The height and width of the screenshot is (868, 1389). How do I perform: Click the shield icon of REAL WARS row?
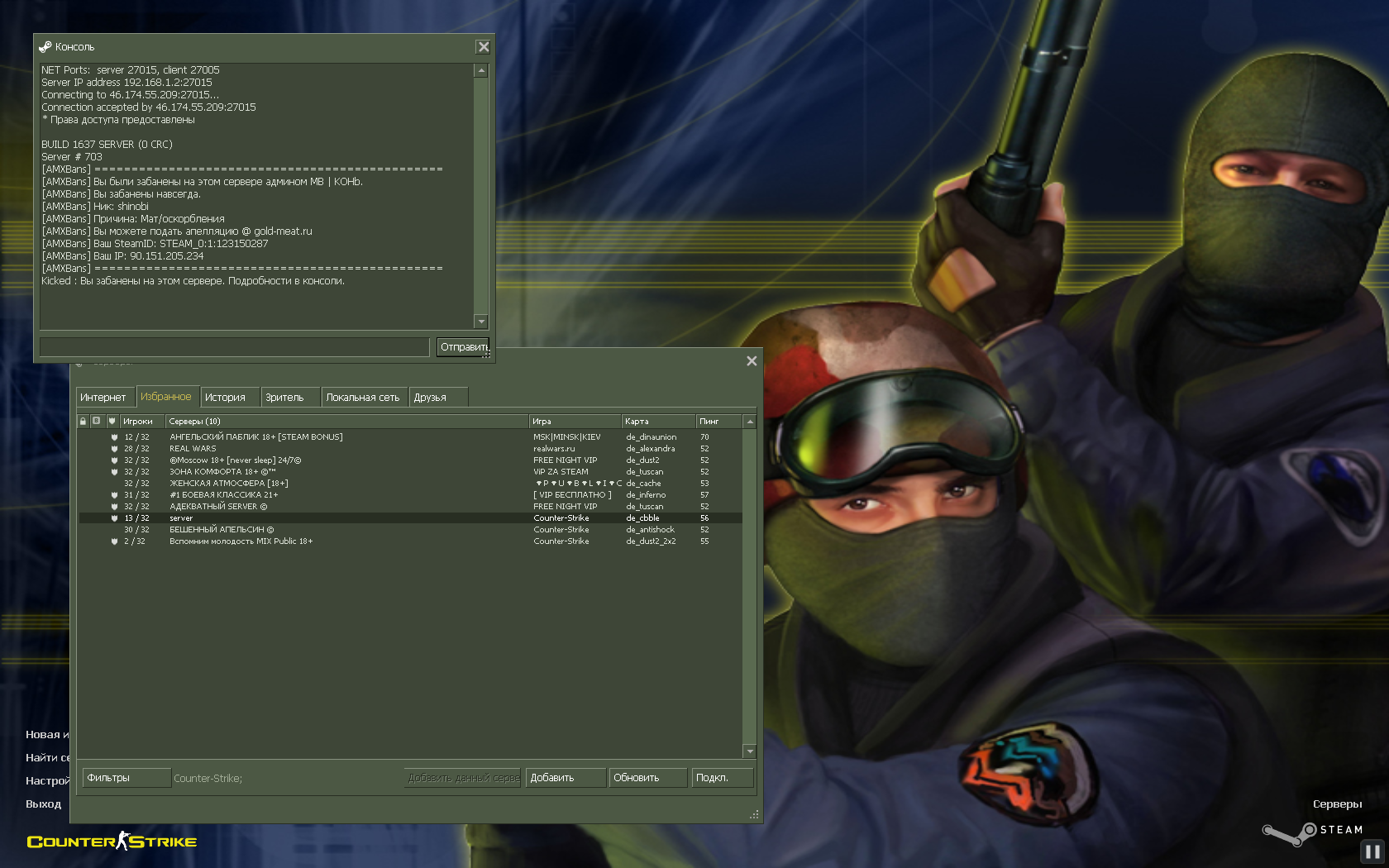click(x=114, y=449)
